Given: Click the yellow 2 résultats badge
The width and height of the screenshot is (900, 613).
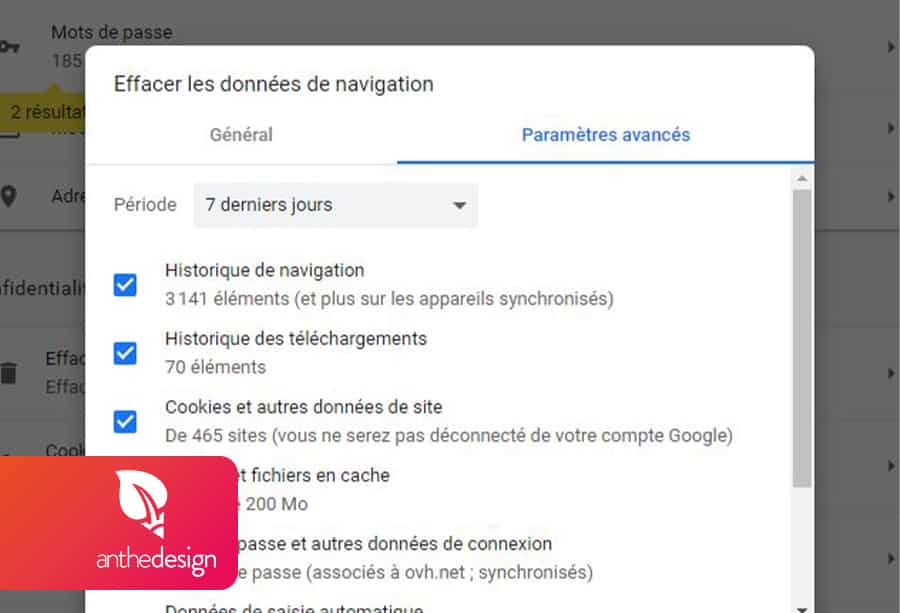Looking at the screenshot, I should (45, 112).
